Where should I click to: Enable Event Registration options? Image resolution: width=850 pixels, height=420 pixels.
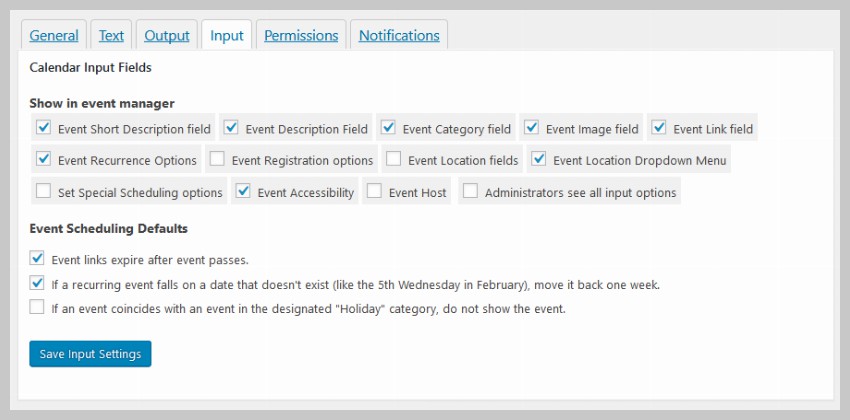[217, 159]
